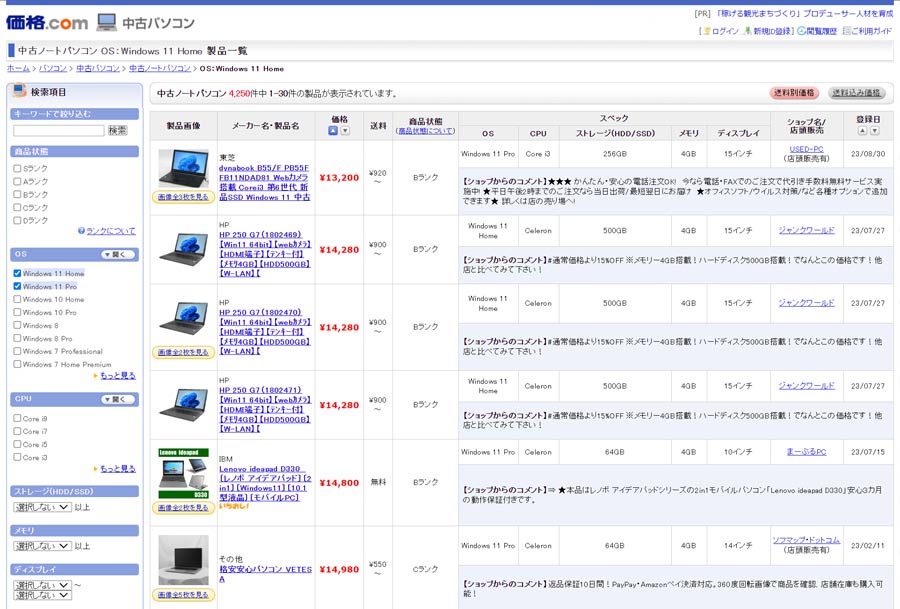
Task: Open the 格安安心パソコン VETESA thumbnail
Action: point(183,561)
